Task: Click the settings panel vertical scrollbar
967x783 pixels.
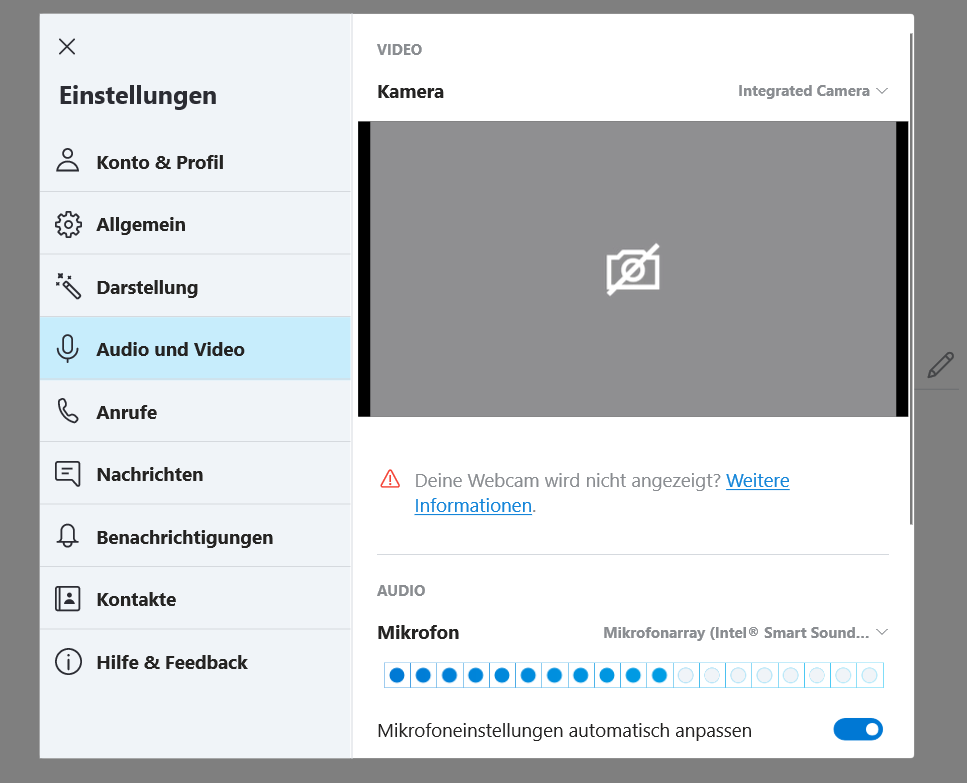Action: coord(911,277)
